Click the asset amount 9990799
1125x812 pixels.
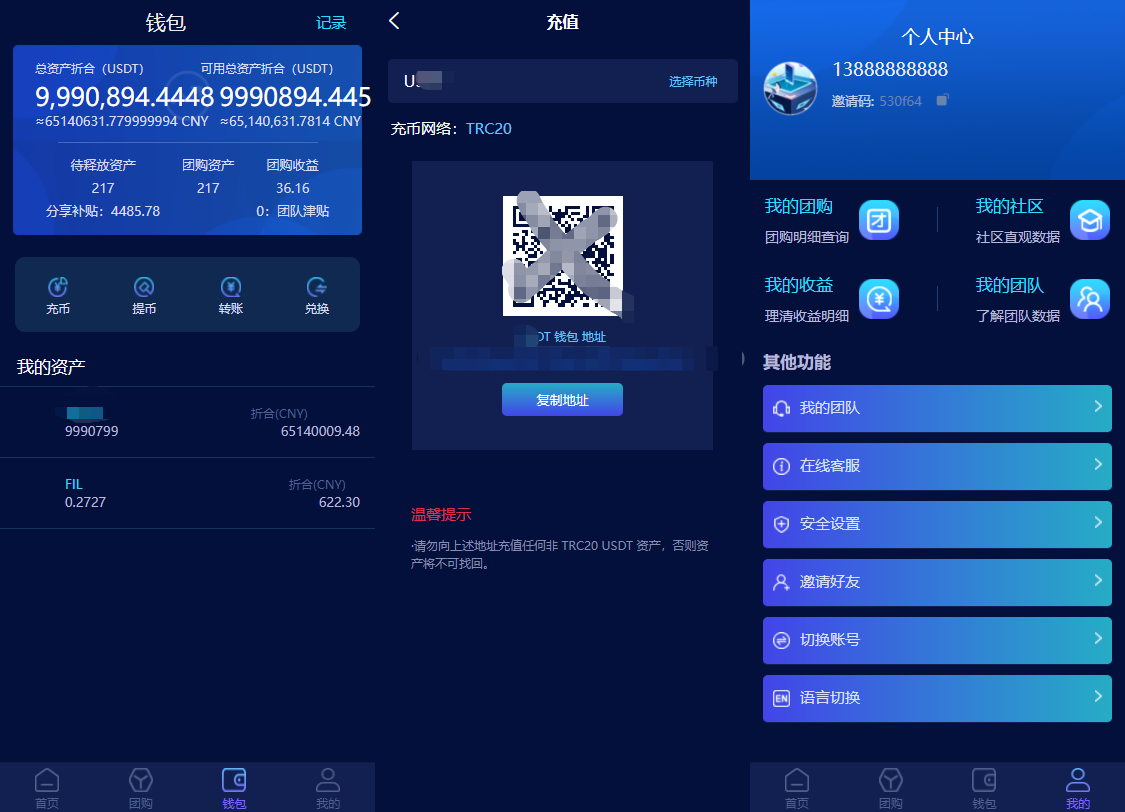click(92, 431)
